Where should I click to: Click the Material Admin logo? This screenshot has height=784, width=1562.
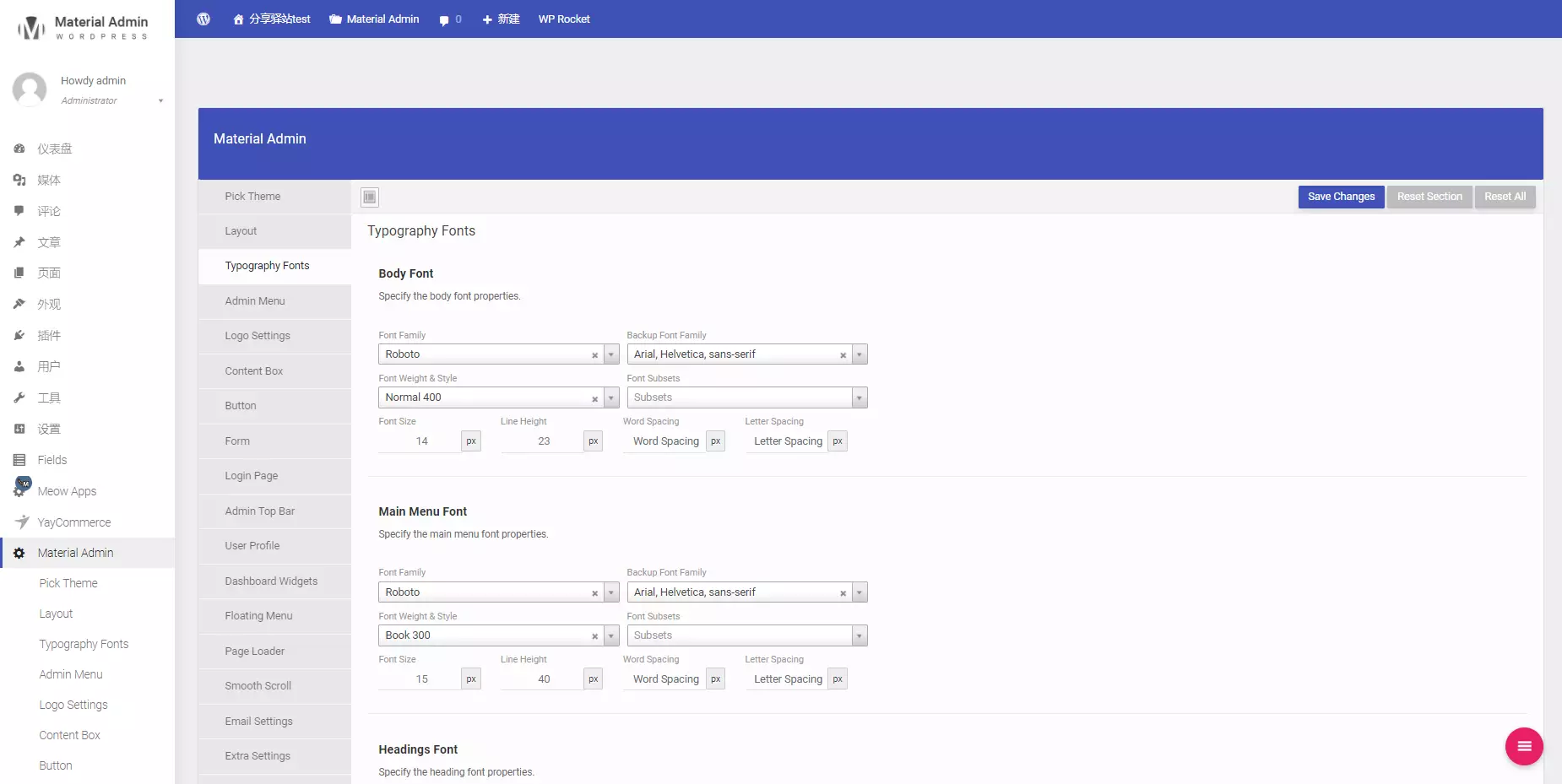click(x=83, y=28)
